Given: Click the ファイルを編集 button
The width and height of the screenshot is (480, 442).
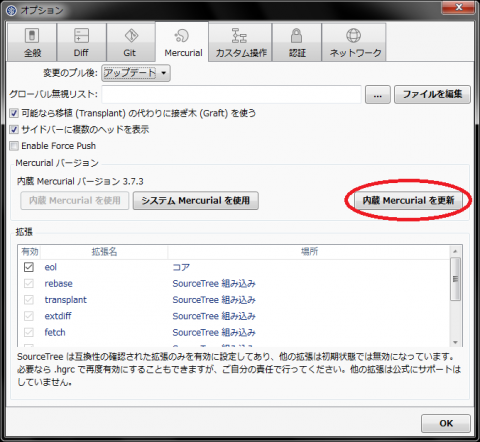Looking at the screenshot, I should tap(432, 94).
